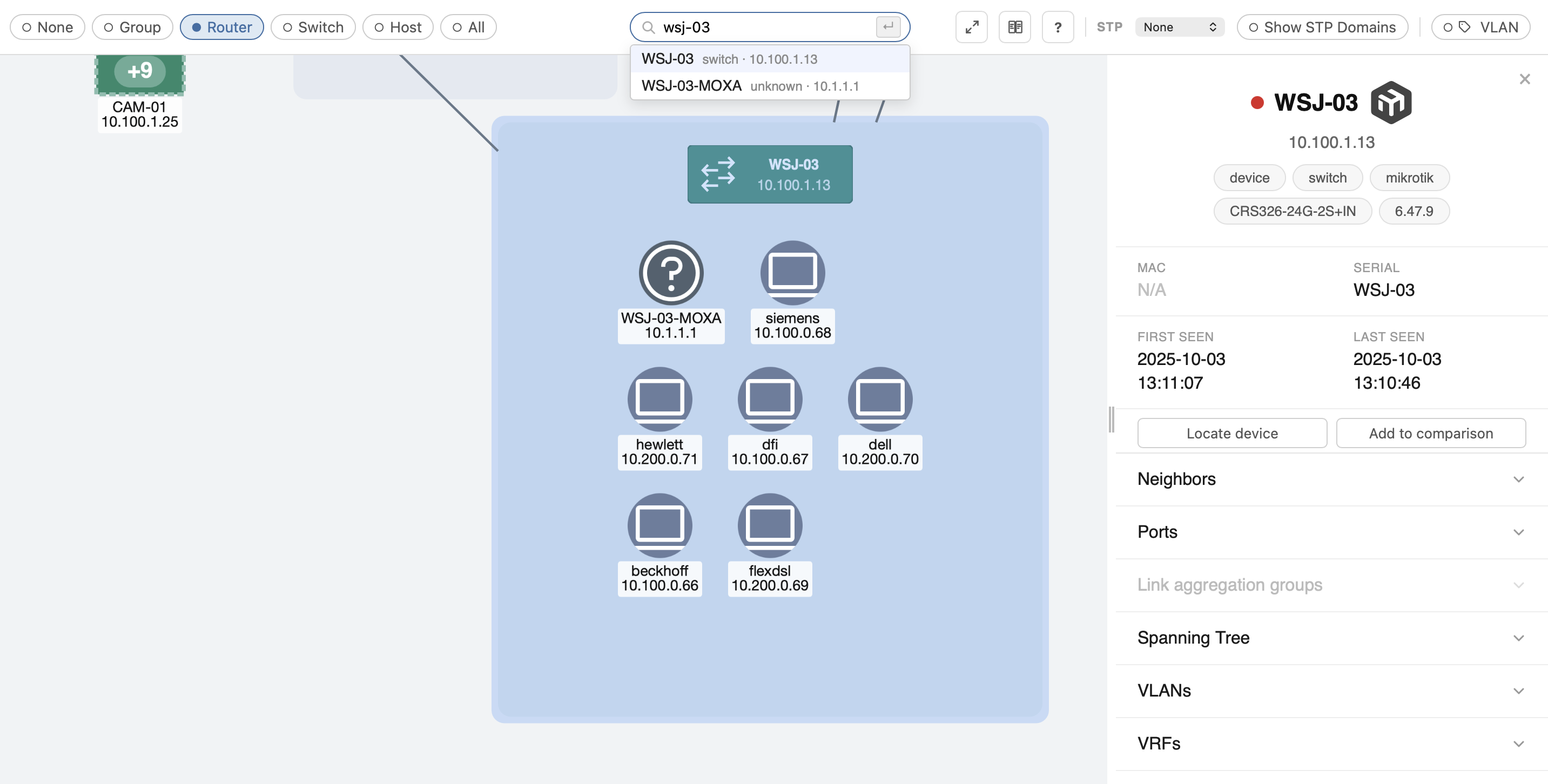Viewport: 1548px width, 784px height.
Task: Expand the Spanning Tree section
Action: [x=1330, y=638]
